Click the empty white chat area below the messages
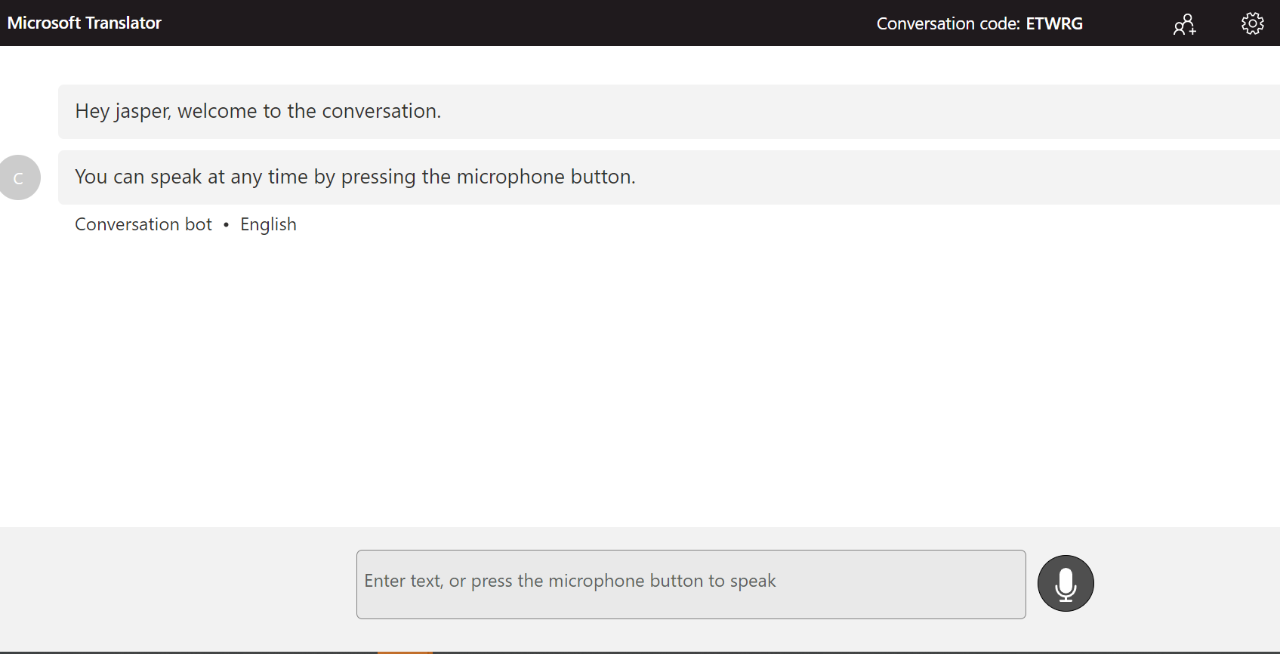This screenshot has width=1280, height=654. point(640,380)
